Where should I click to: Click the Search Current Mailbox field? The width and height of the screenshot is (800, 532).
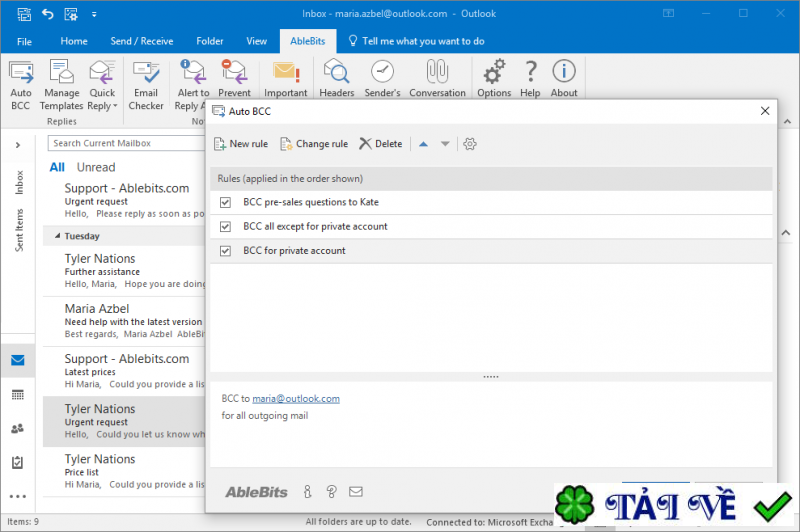(x=126, y=143)
